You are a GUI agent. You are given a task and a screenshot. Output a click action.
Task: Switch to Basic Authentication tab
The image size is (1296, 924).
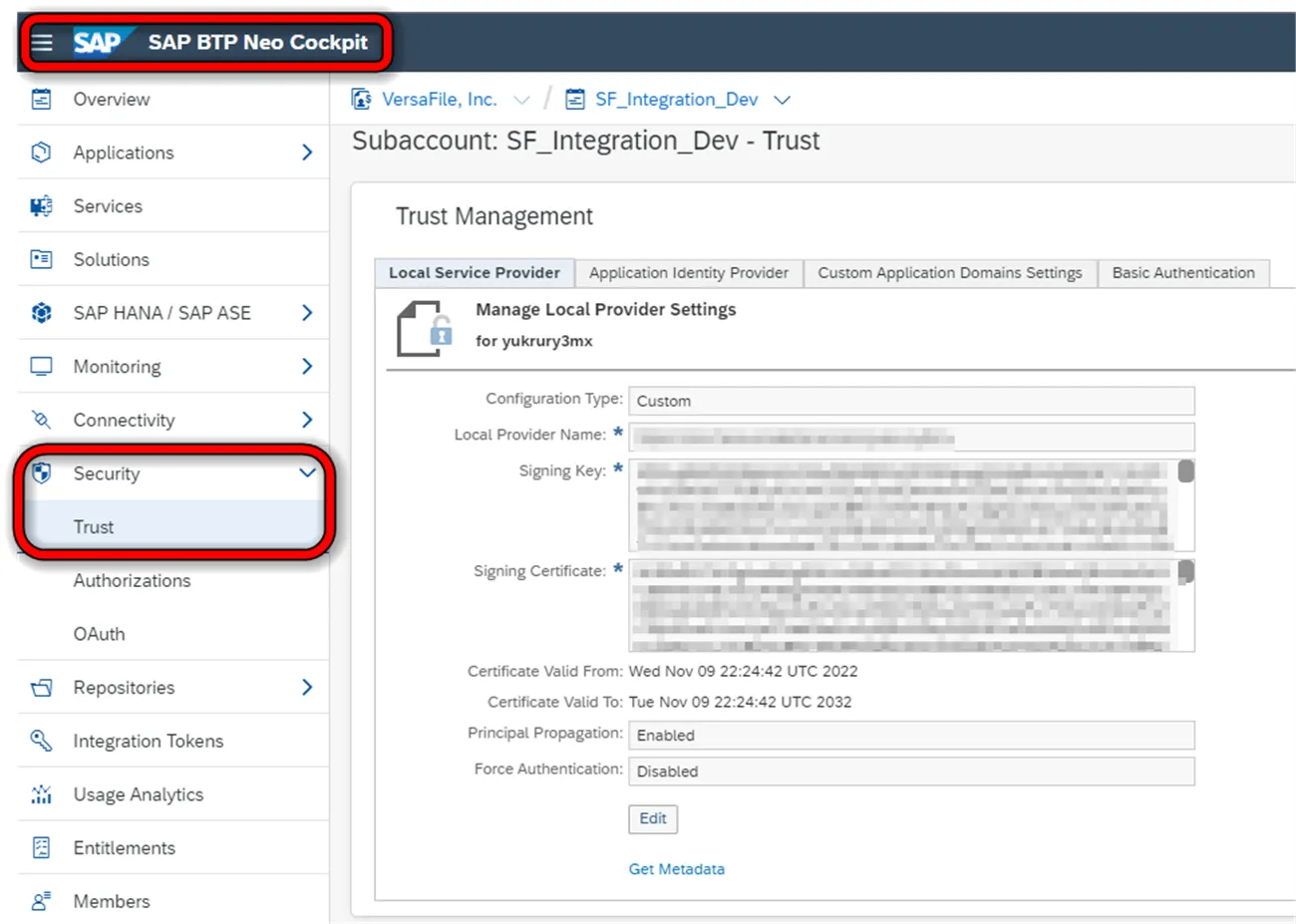1183,273
